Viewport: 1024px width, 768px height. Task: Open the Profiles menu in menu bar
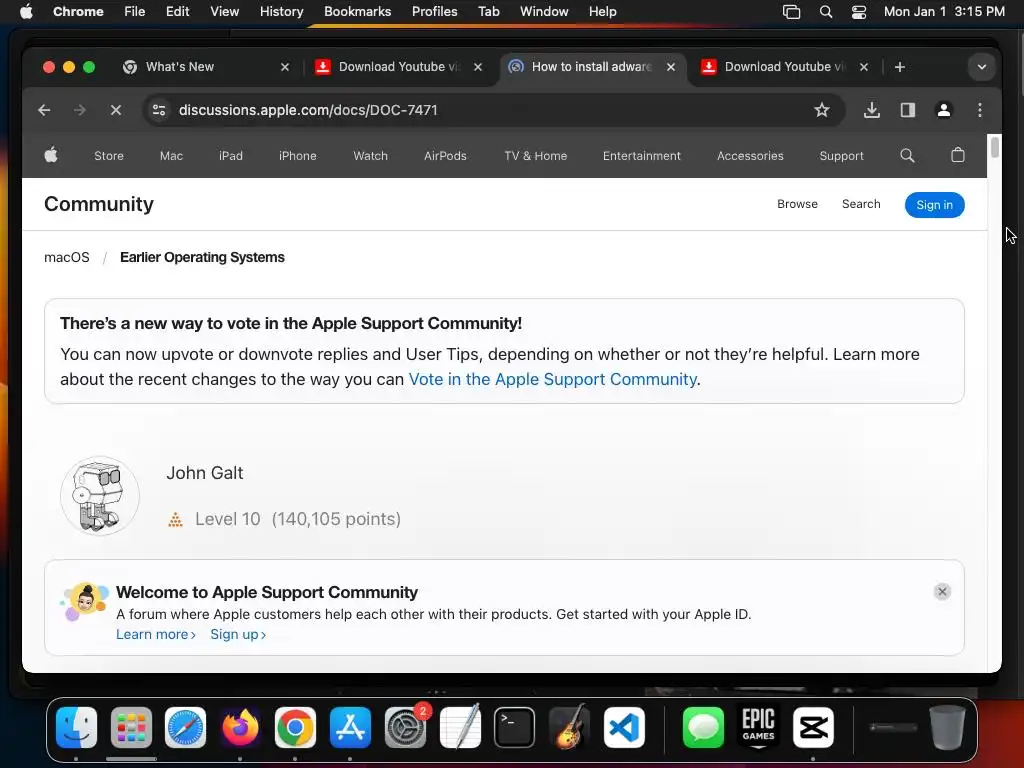434,12
